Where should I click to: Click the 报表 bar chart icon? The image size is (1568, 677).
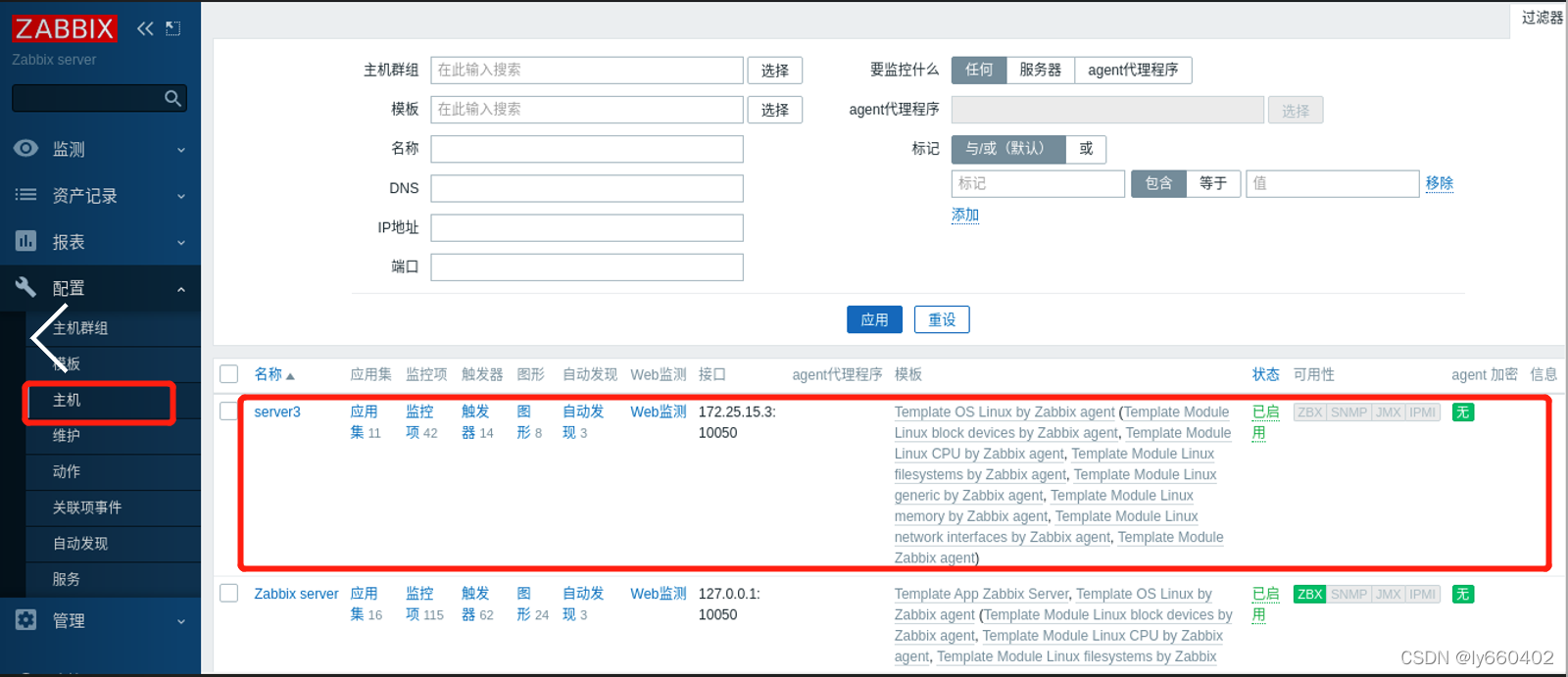[x=26, y=241]
